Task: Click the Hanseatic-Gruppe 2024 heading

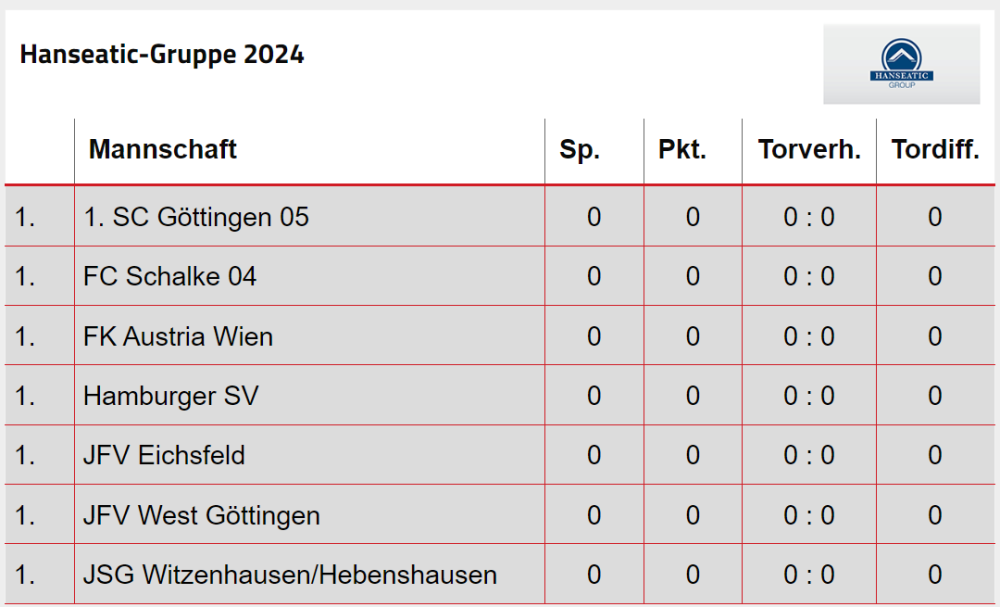Action: 162,54
